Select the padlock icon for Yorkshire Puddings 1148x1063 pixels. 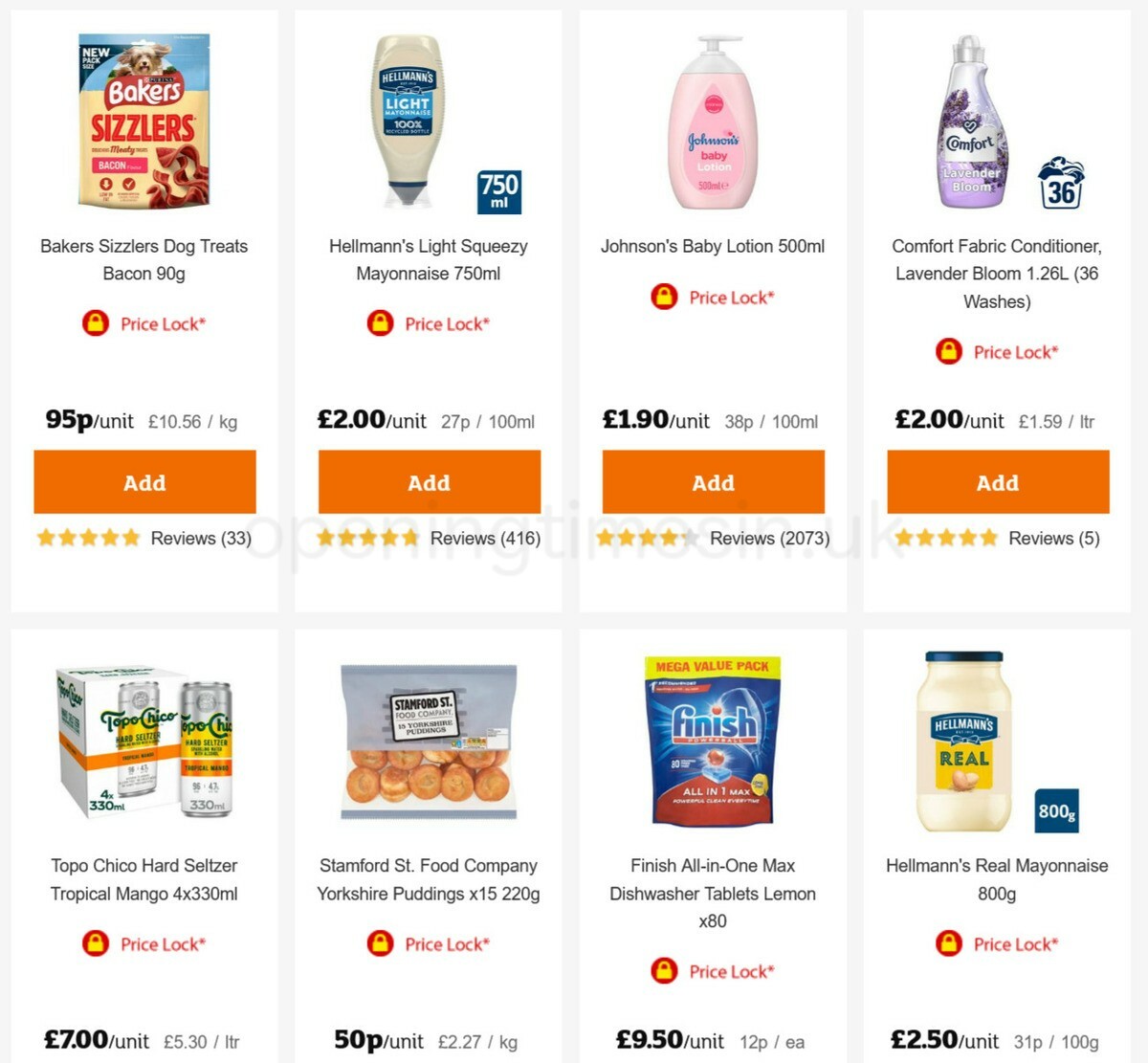click(x=378, y=943)
